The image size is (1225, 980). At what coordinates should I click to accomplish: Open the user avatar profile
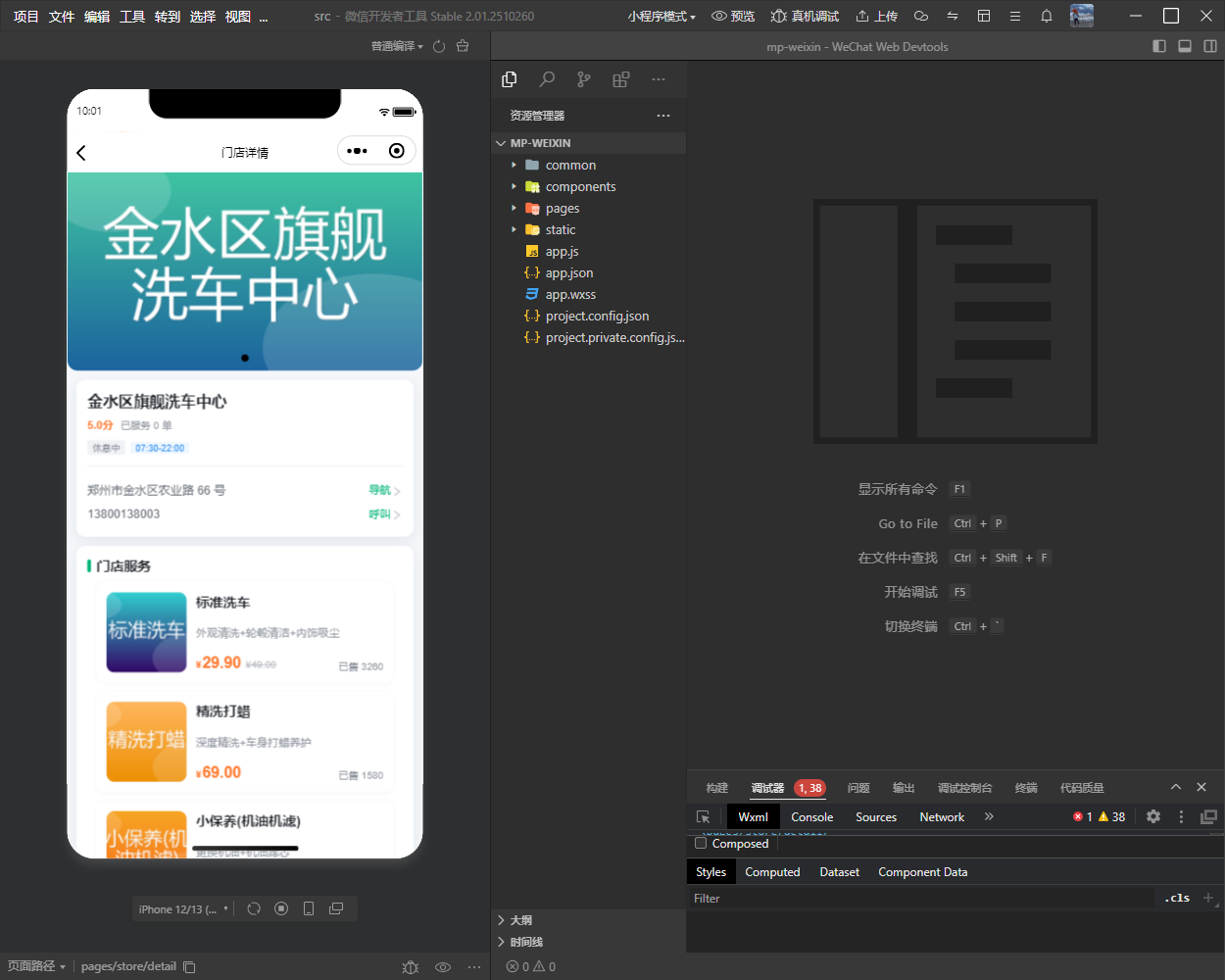[x=1082, y=16]
